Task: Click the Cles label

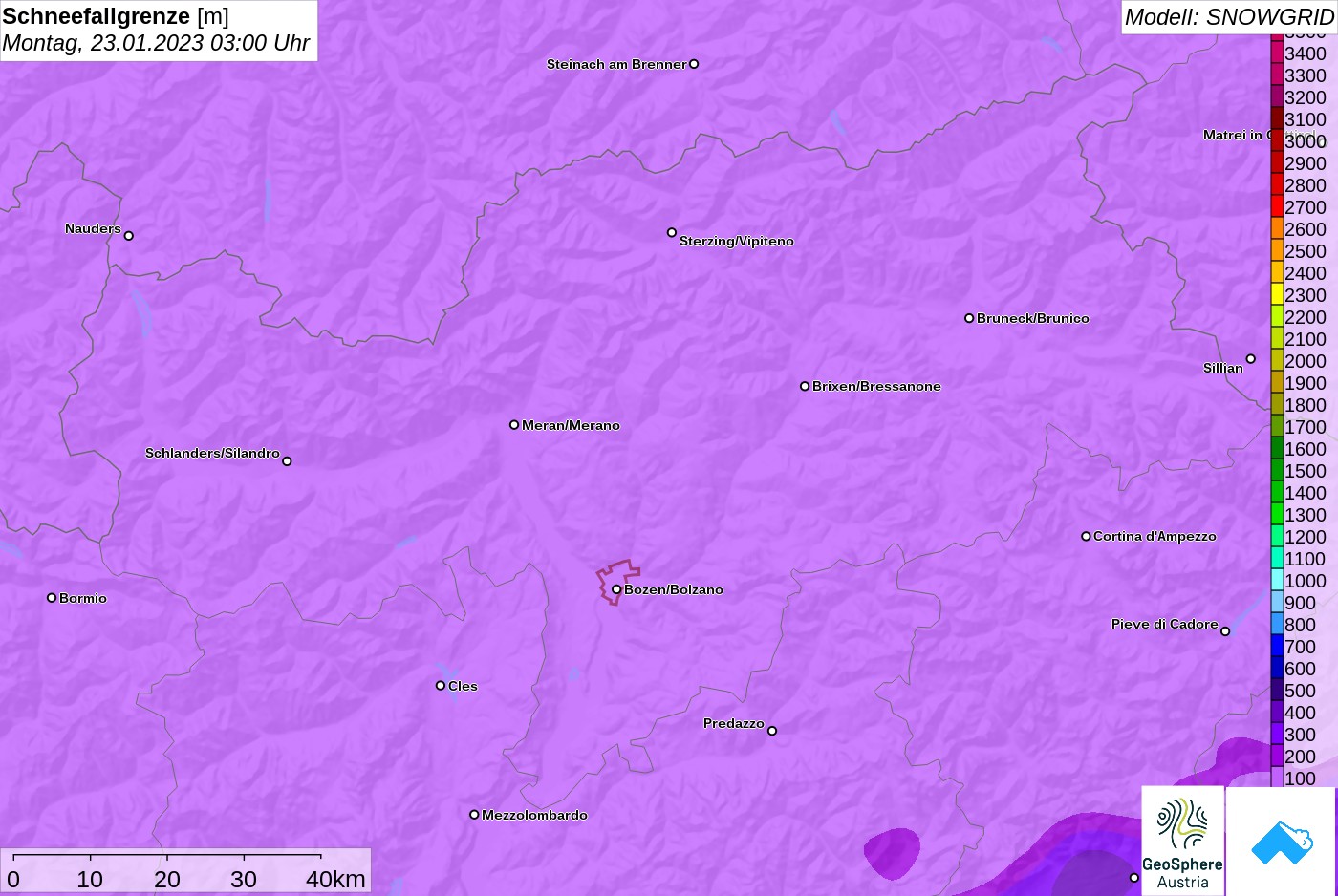Action: click(x=463, y=686)
